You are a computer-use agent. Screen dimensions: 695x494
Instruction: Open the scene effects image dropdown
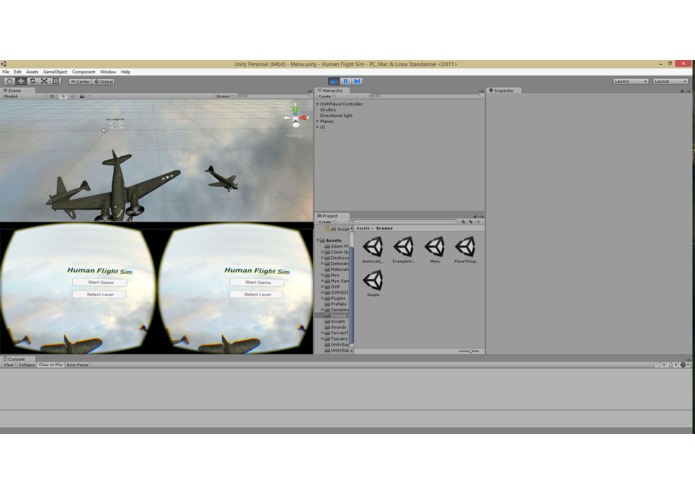[84, 96]
